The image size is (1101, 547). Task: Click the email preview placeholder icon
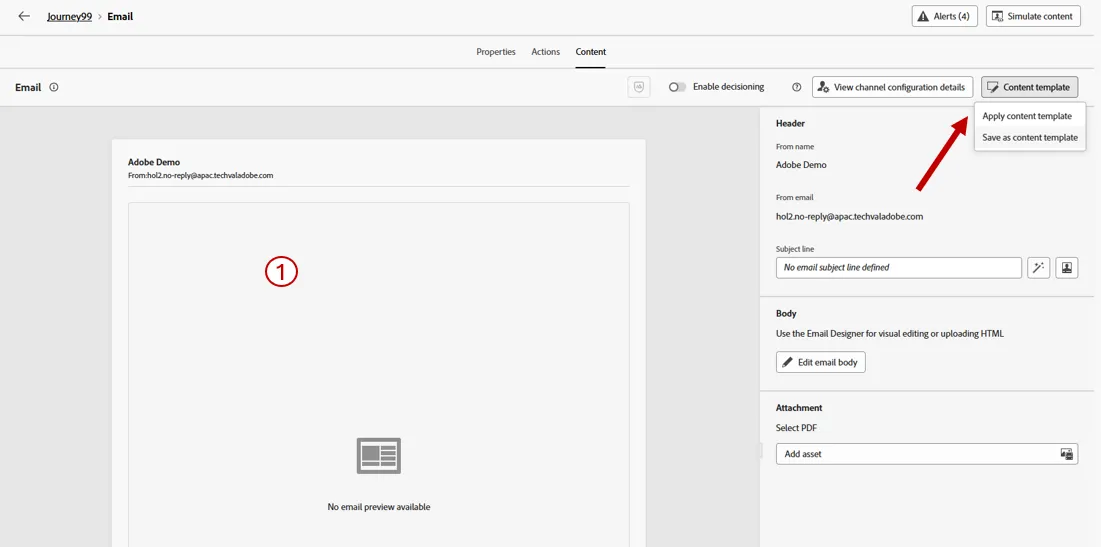tap(378, 456)
